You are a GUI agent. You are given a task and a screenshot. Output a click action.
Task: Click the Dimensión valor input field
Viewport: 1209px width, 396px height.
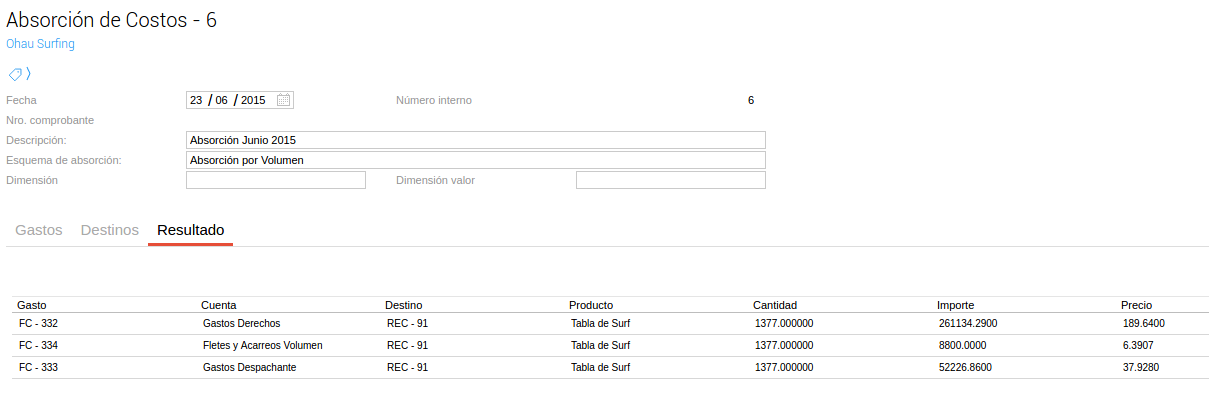click(671, 180)
